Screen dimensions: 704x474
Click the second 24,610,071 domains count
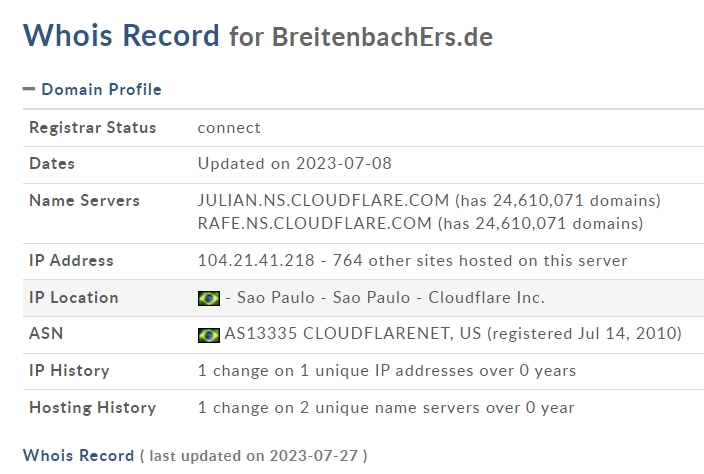541,224
